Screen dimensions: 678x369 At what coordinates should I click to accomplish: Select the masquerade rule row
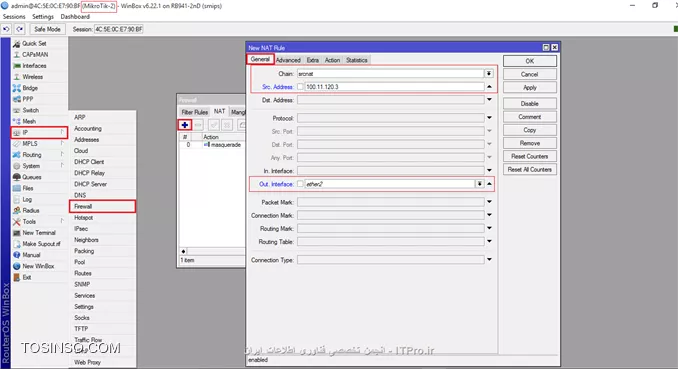[212, 145]
